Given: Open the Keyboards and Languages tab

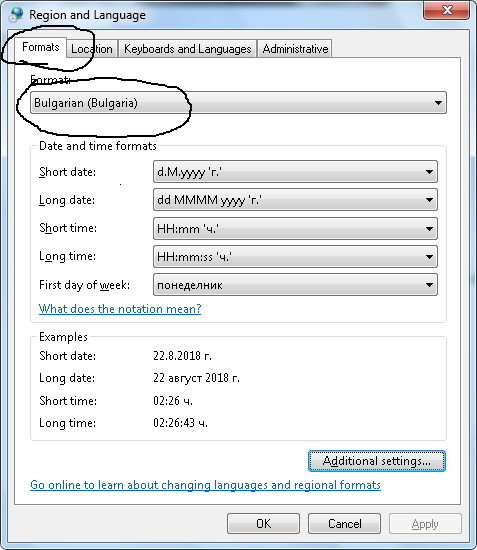Looking at the screenshot, I should click(x=188, y=49).
